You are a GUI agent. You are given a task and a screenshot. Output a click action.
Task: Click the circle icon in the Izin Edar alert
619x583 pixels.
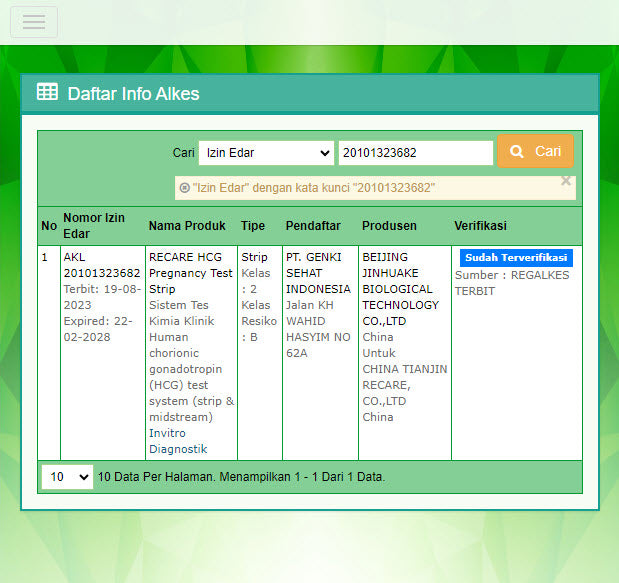(184, 187)
